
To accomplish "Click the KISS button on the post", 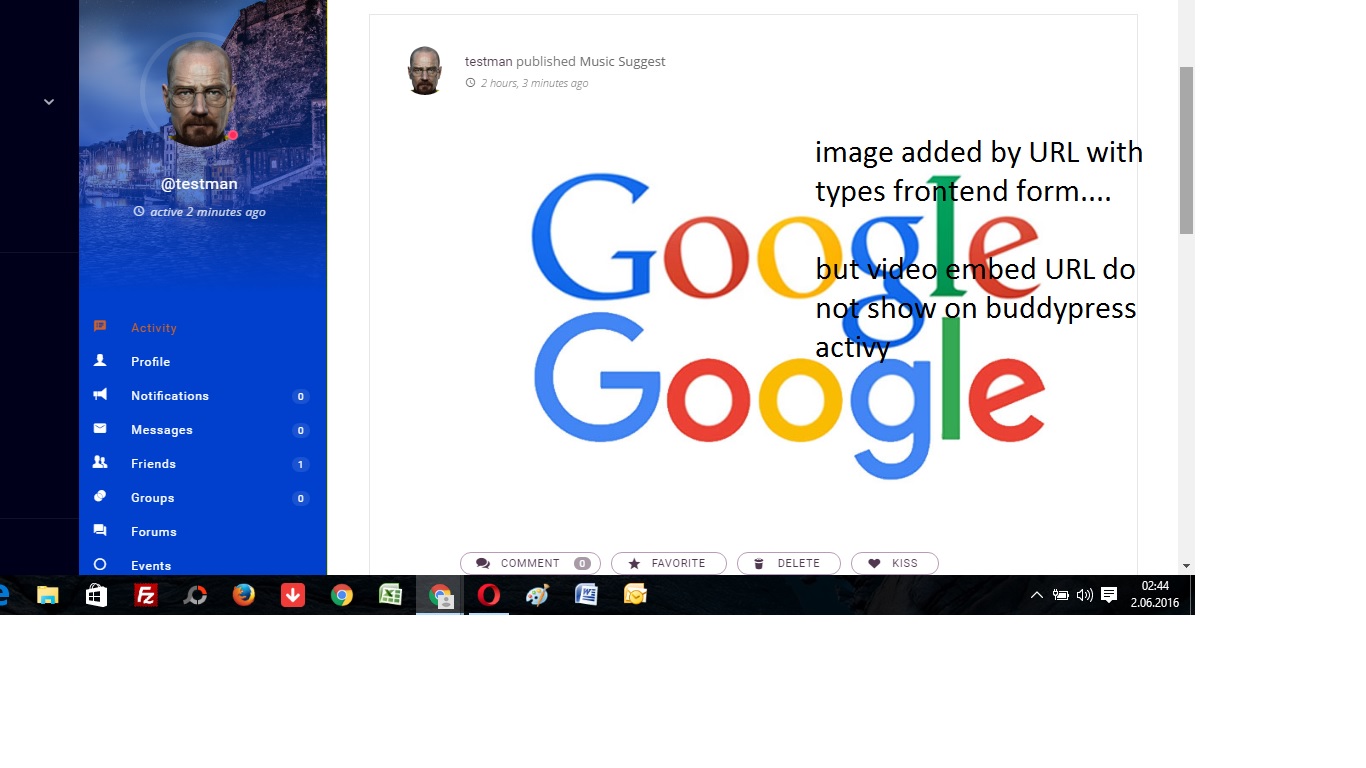I will coord(895,563).
